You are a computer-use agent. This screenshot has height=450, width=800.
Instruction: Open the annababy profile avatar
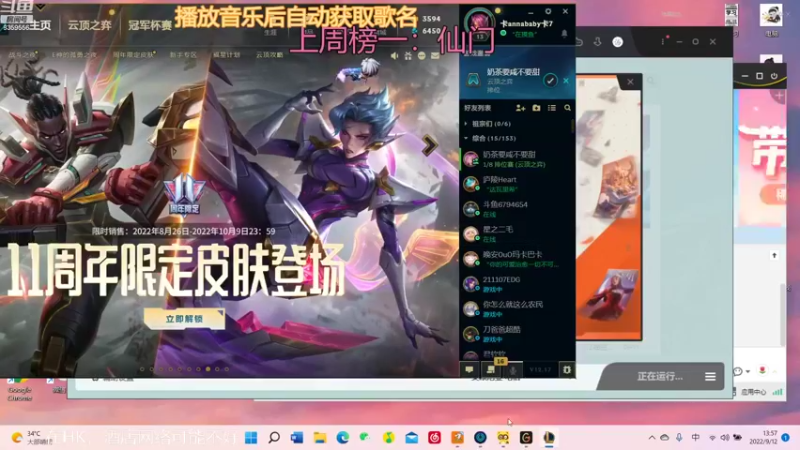480,23
